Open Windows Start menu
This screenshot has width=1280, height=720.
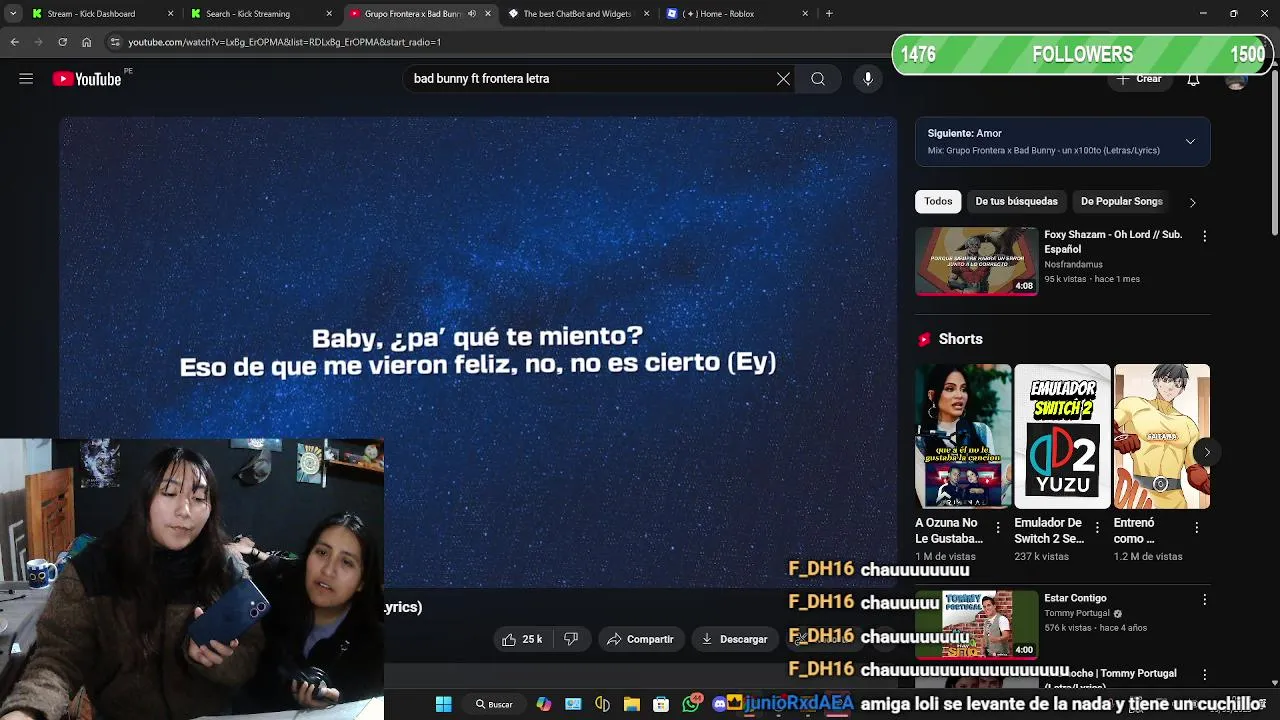443,704
